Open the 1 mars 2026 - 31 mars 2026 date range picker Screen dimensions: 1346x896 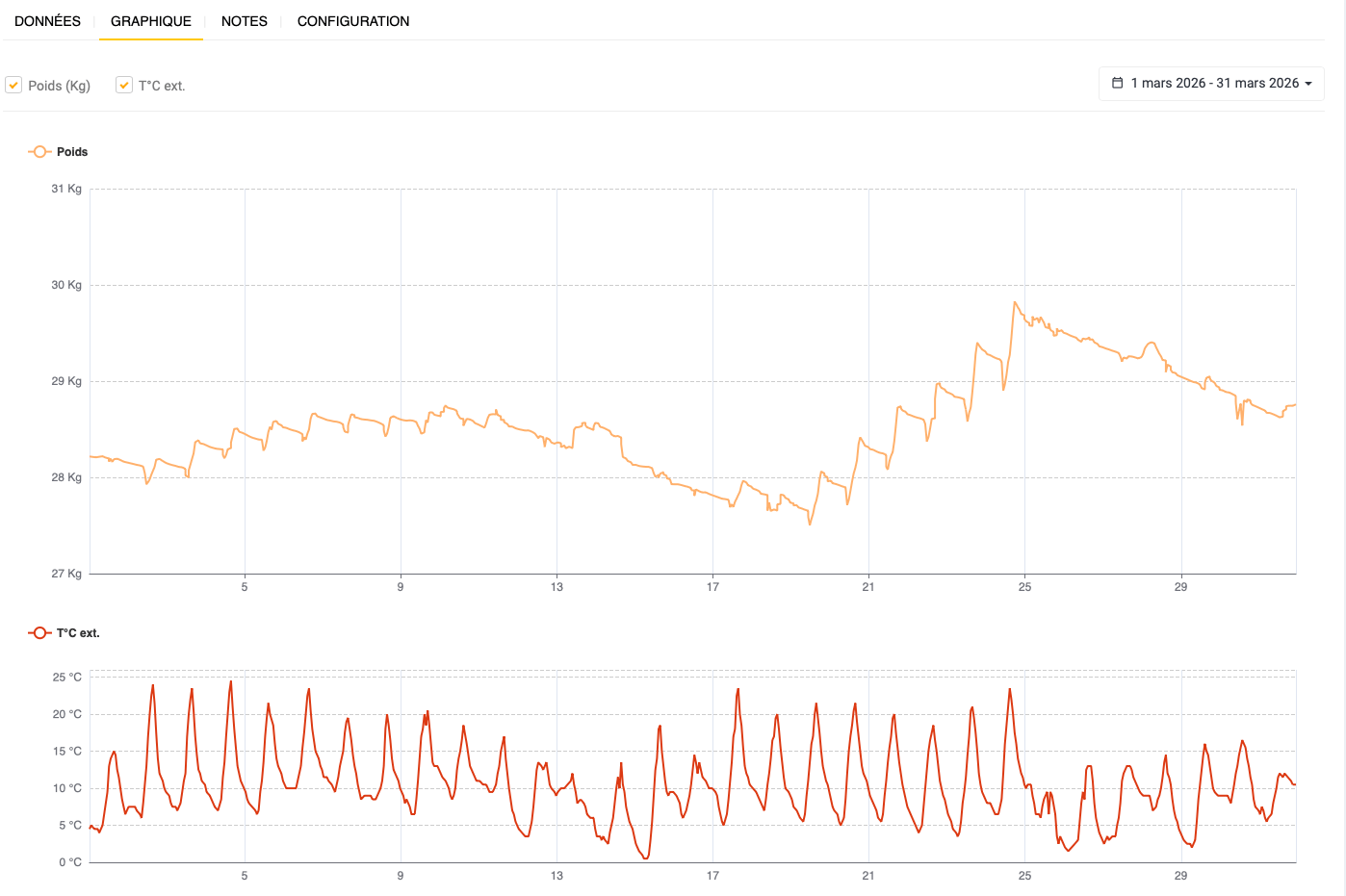pos(1211,84)
